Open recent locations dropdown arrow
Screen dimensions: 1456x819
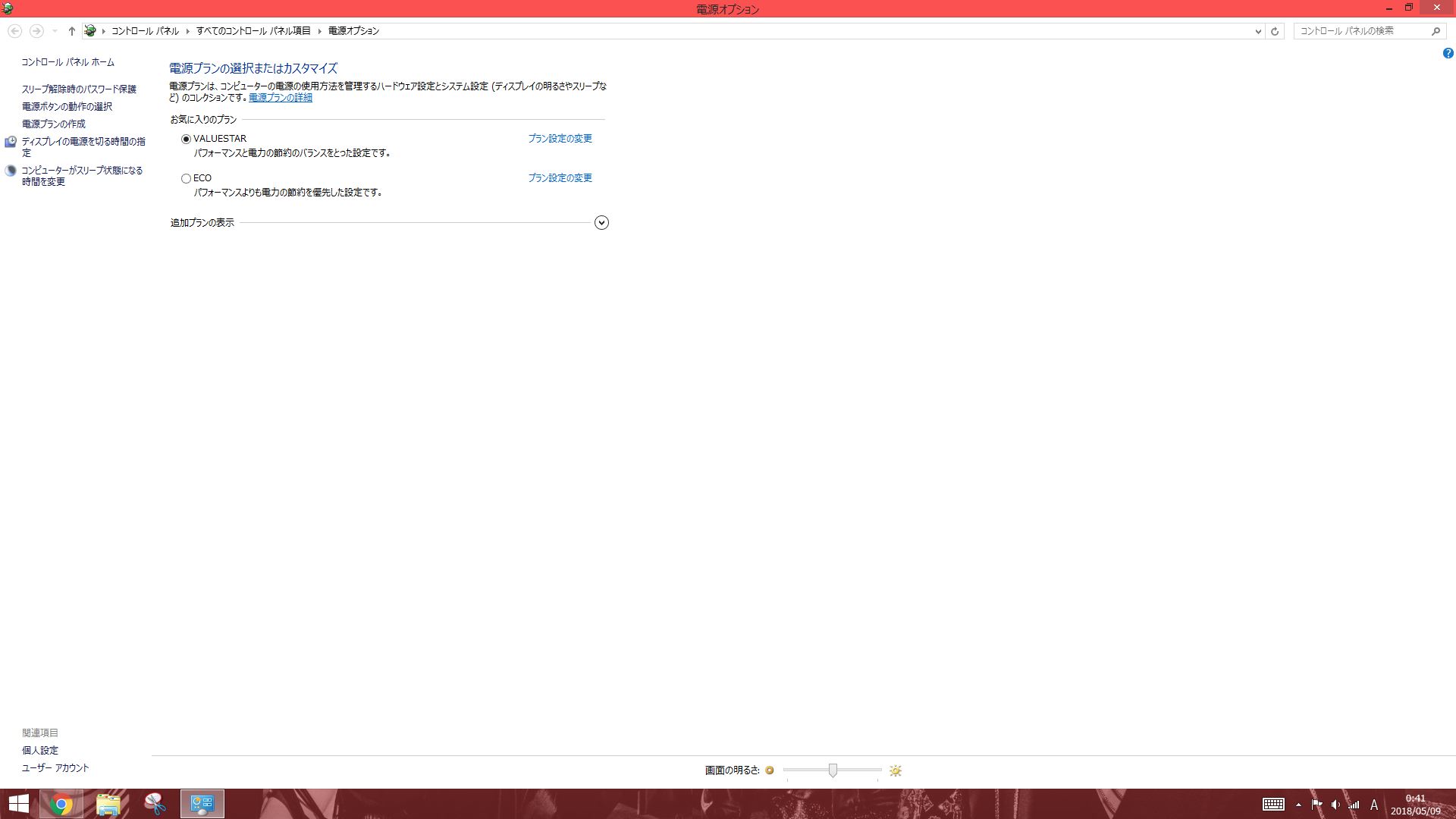click(x=55, y=31)
